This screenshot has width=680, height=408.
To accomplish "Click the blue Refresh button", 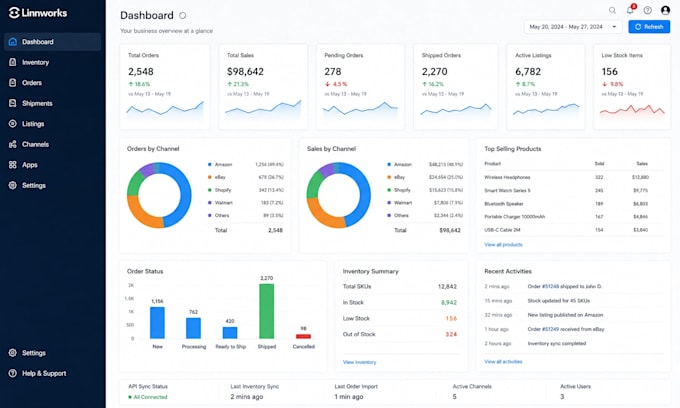I will [x=649, y=27].
